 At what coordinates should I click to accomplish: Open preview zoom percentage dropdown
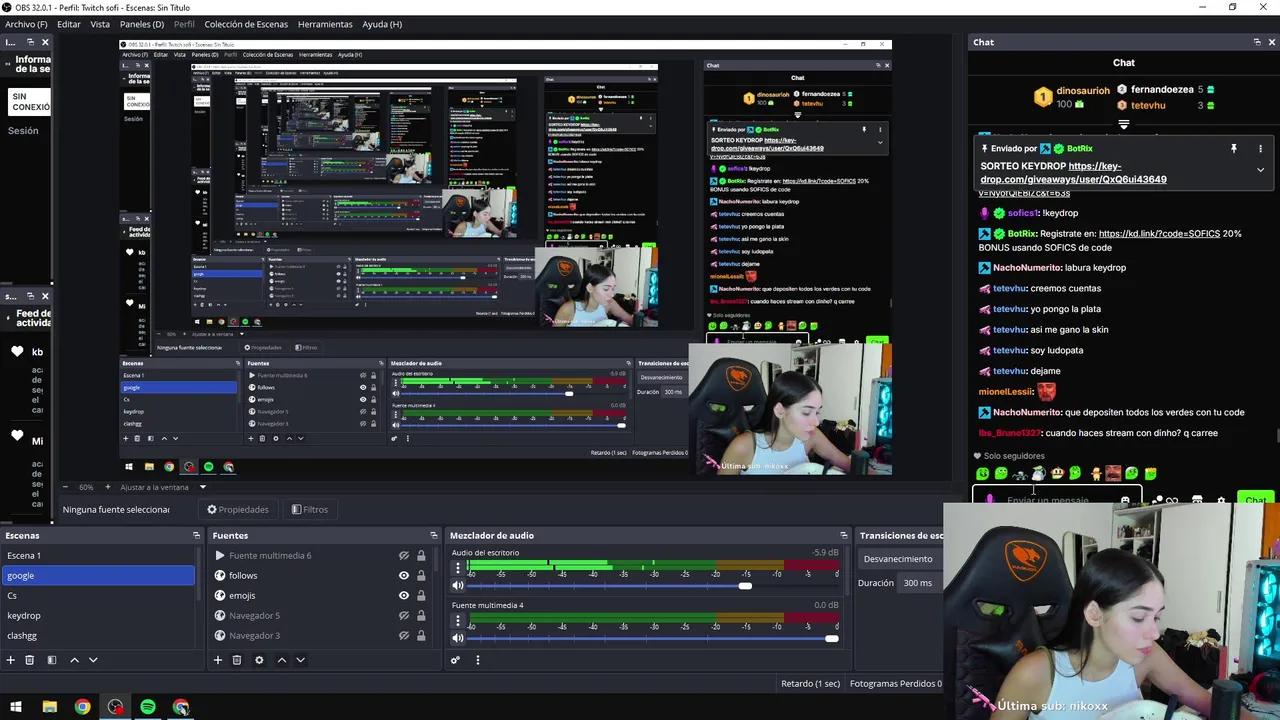(87, 487)
